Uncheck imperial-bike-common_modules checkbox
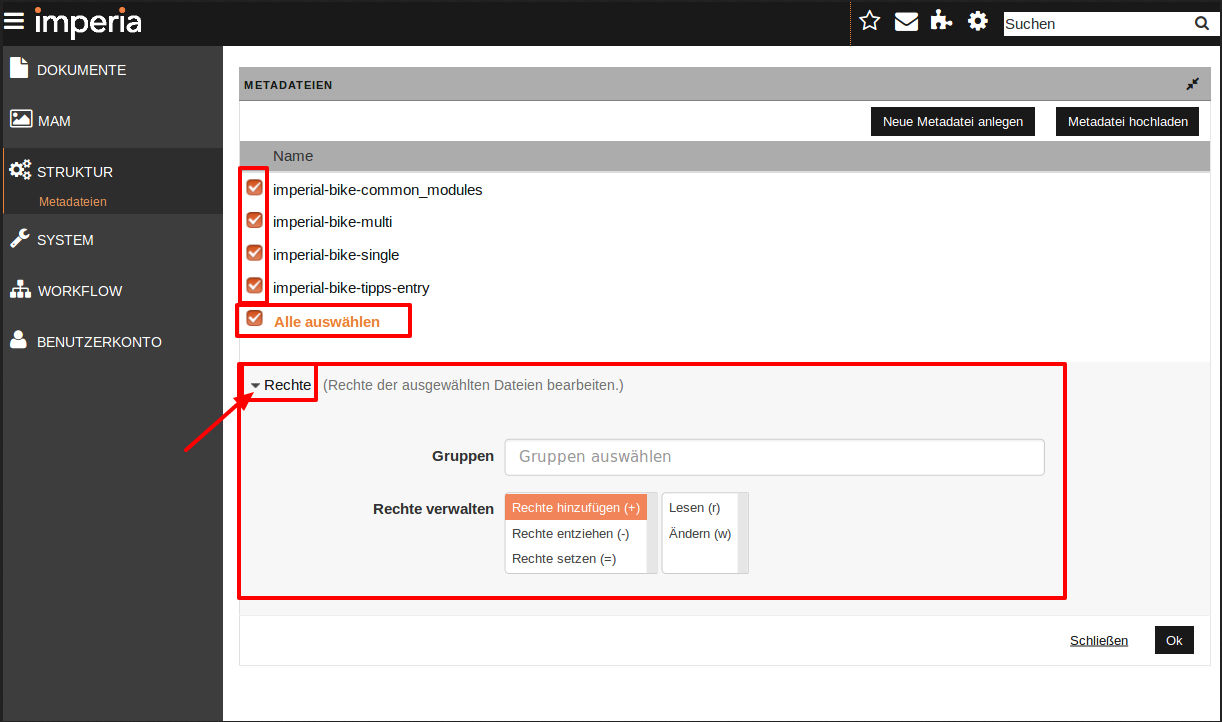The width and height of the screenshot is (1222, 722). (x=255, y=187)
